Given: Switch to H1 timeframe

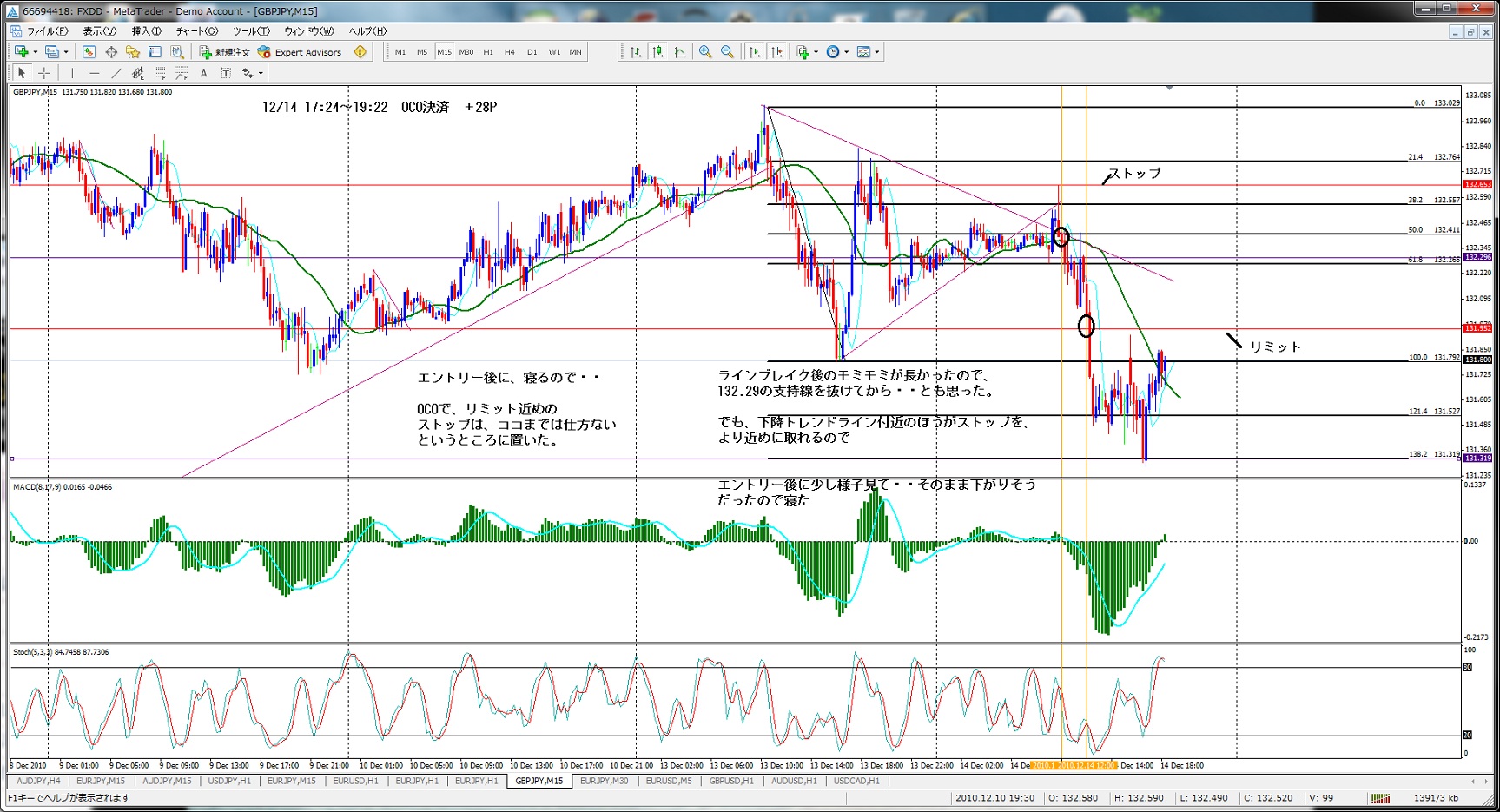Looking at the screenshot, I should pyautogui.click(x=488, y=52).
